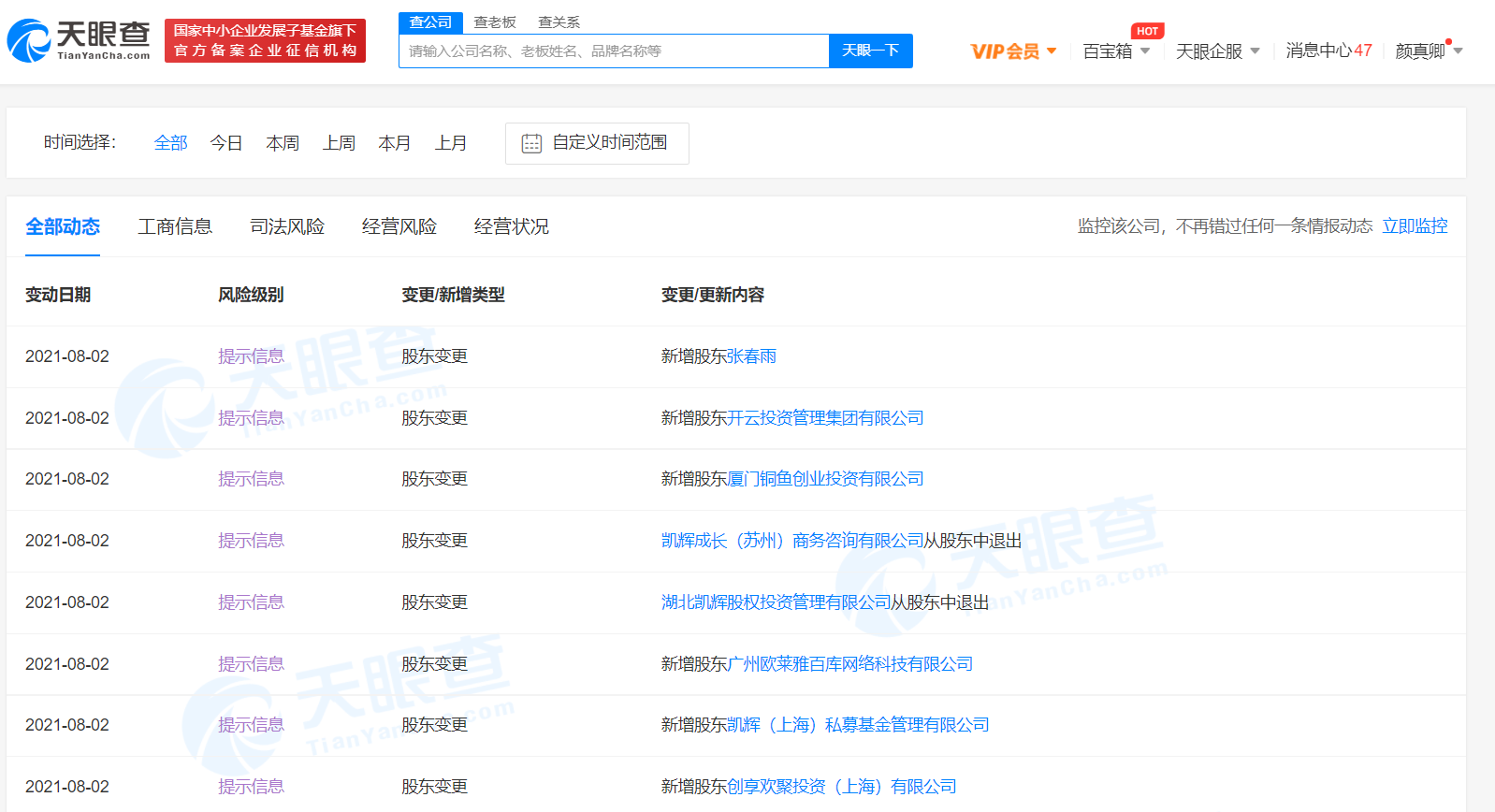Click the 立即监控 link
This screenshot has width=1495, height=812.
point(1415,226)
